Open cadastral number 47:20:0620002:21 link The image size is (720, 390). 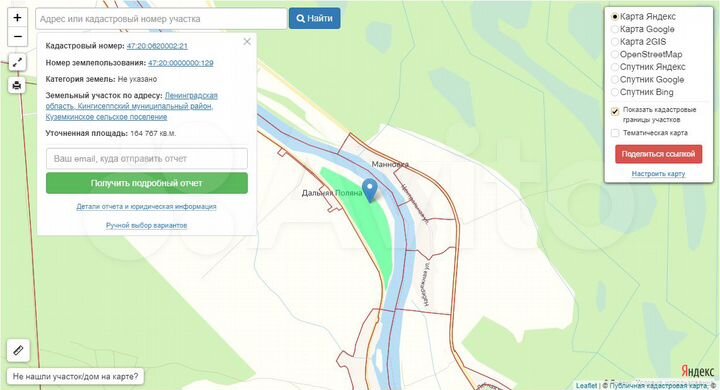tap(157, 46)
